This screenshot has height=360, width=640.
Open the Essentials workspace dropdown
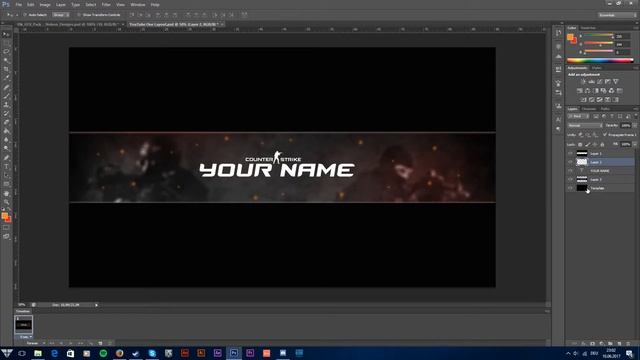pos(617,15)
